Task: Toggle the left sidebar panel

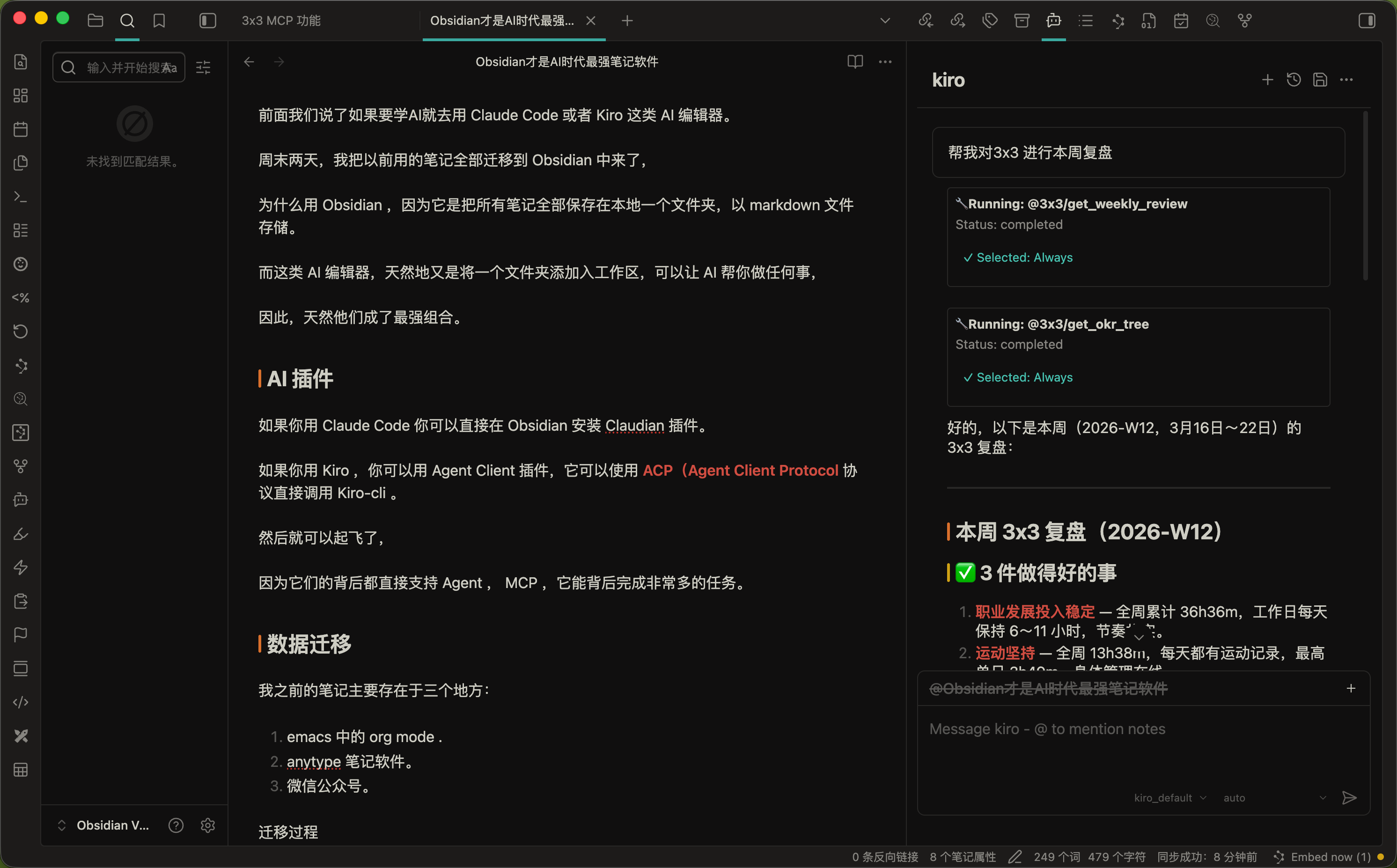Action: (207, 20)
